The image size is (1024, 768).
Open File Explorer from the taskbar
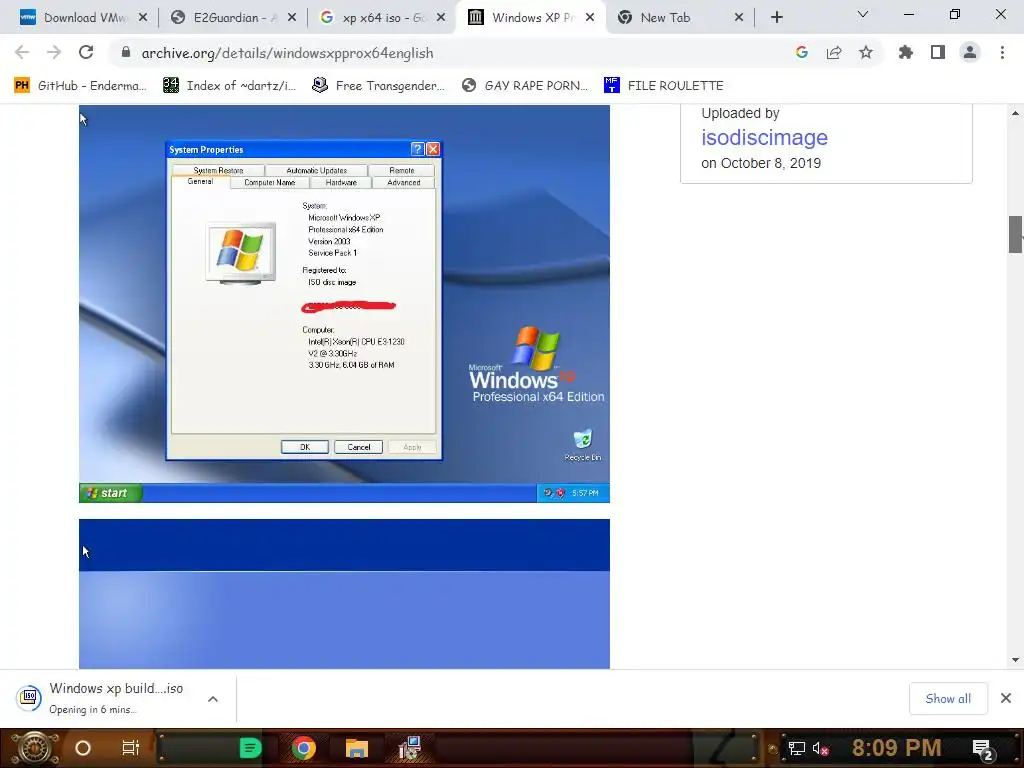357,748
